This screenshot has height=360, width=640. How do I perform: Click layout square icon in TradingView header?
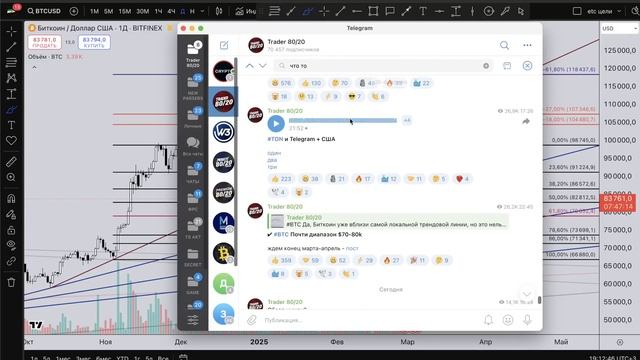pyautogui.click(x=577, y=11)
